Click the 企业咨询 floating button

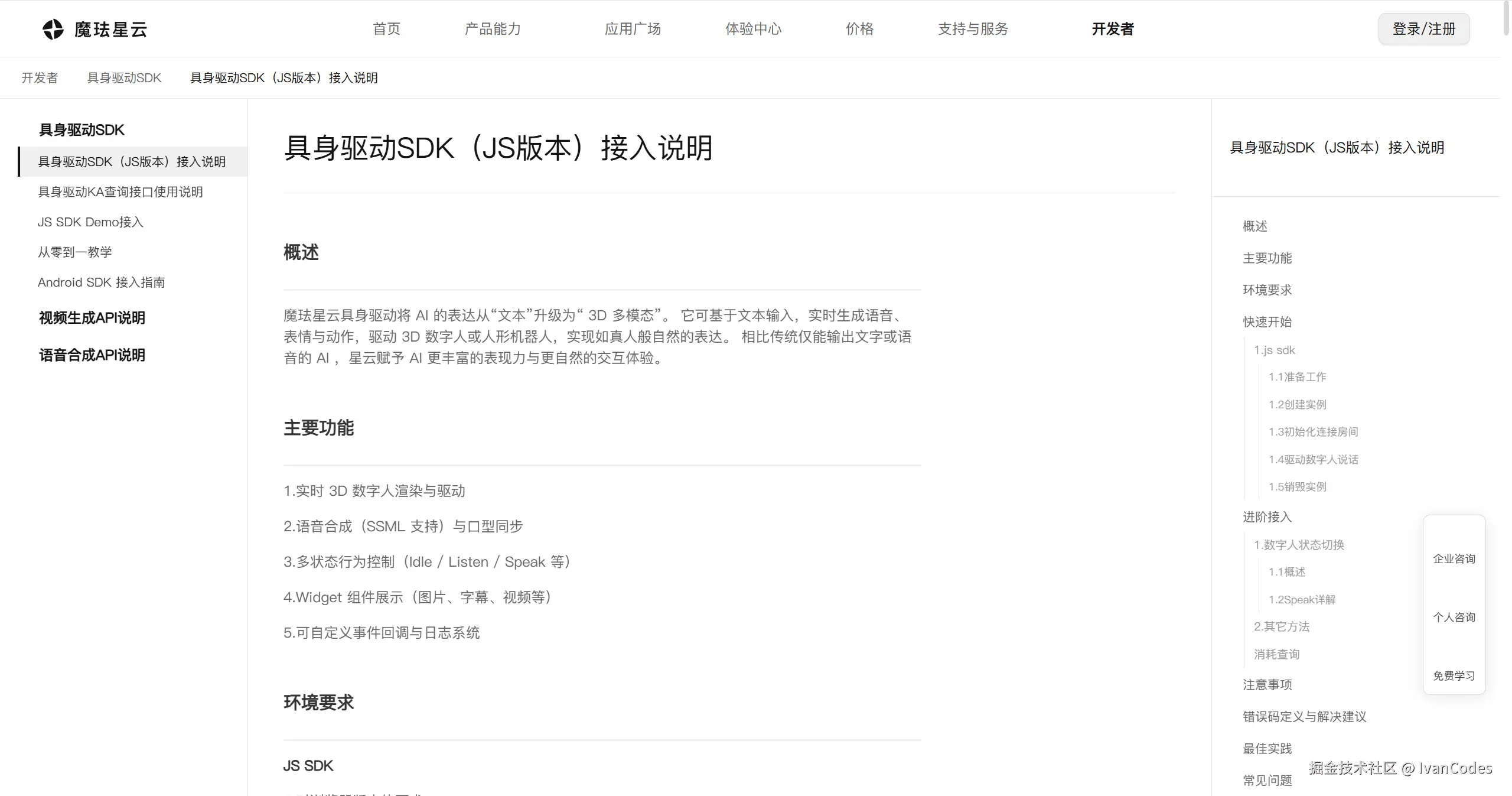(1454, 559)
